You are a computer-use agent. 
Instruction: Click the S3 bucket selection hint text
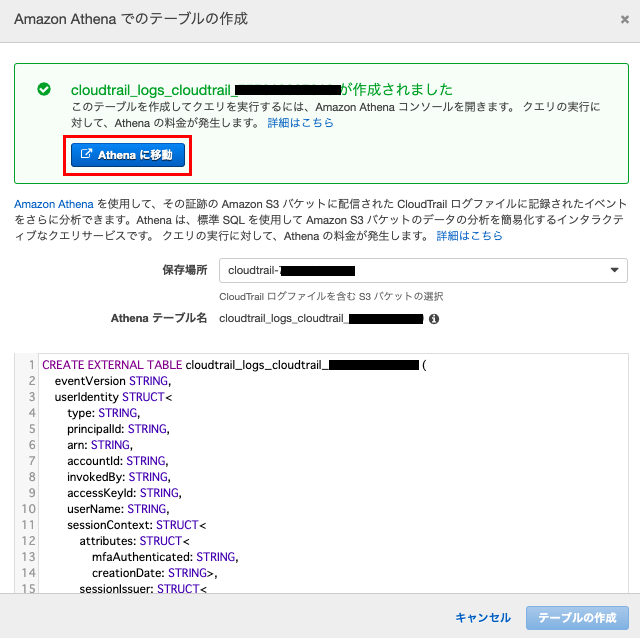tap(331, 296)
